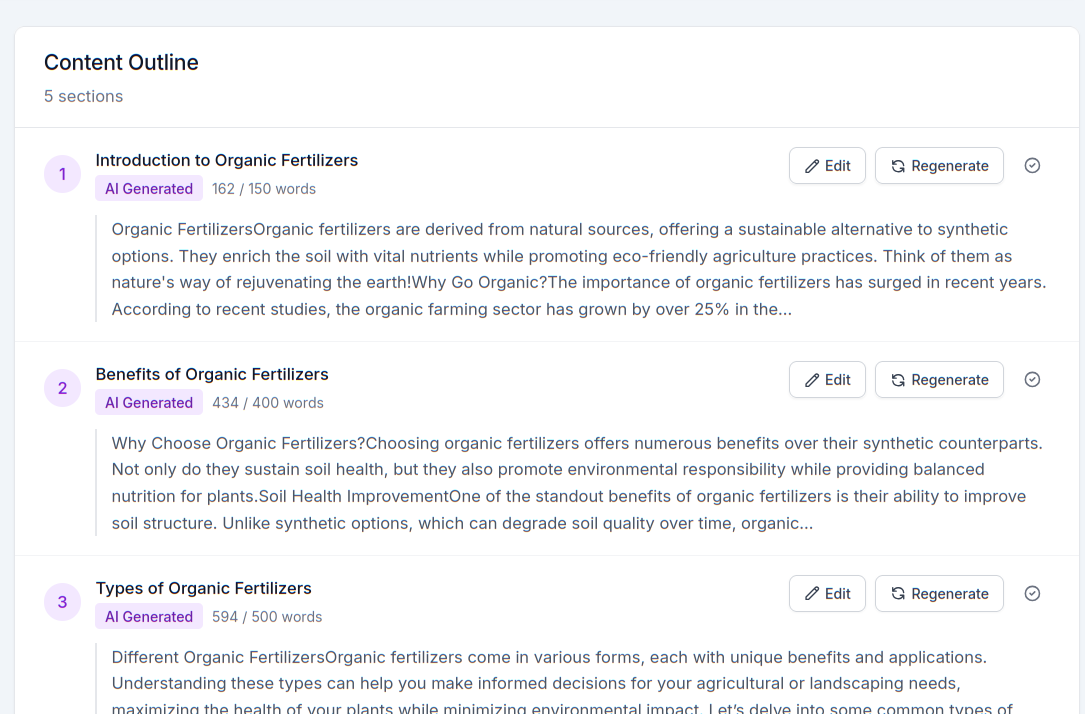Toggle the check circle for section 1

pyautogui.click(x=1033, y=166)
